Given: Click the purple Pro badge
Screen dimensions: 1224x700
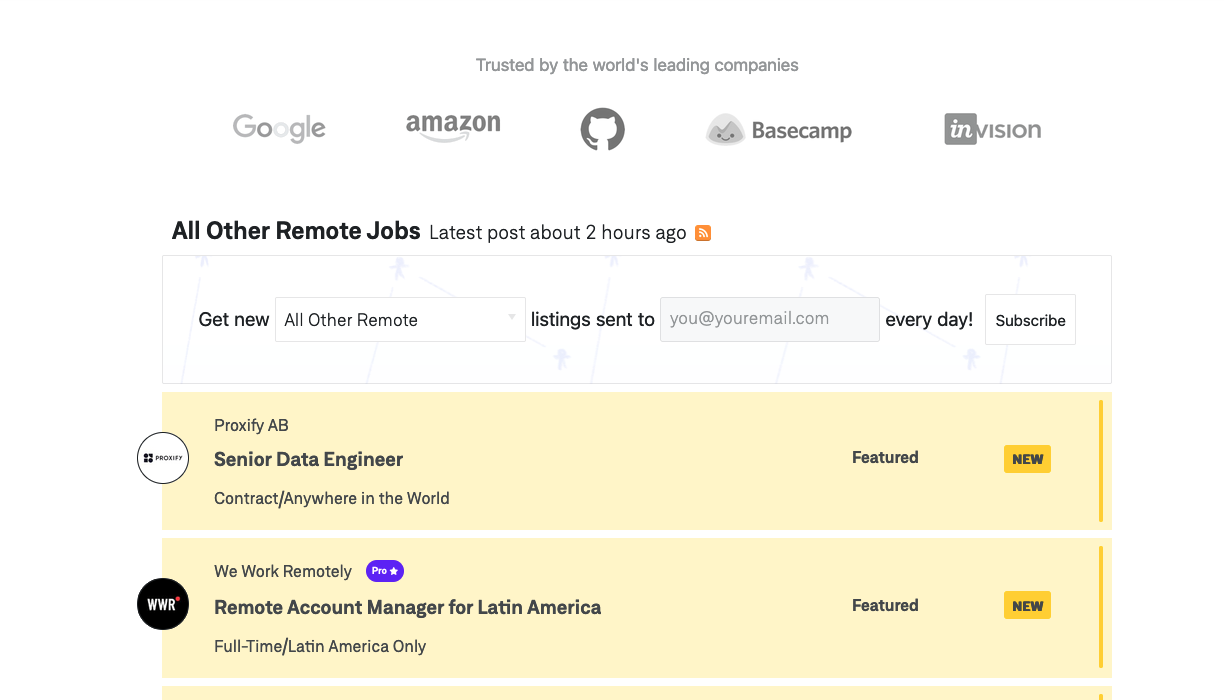Looking at the screenshot, I should tap(385, 571).
